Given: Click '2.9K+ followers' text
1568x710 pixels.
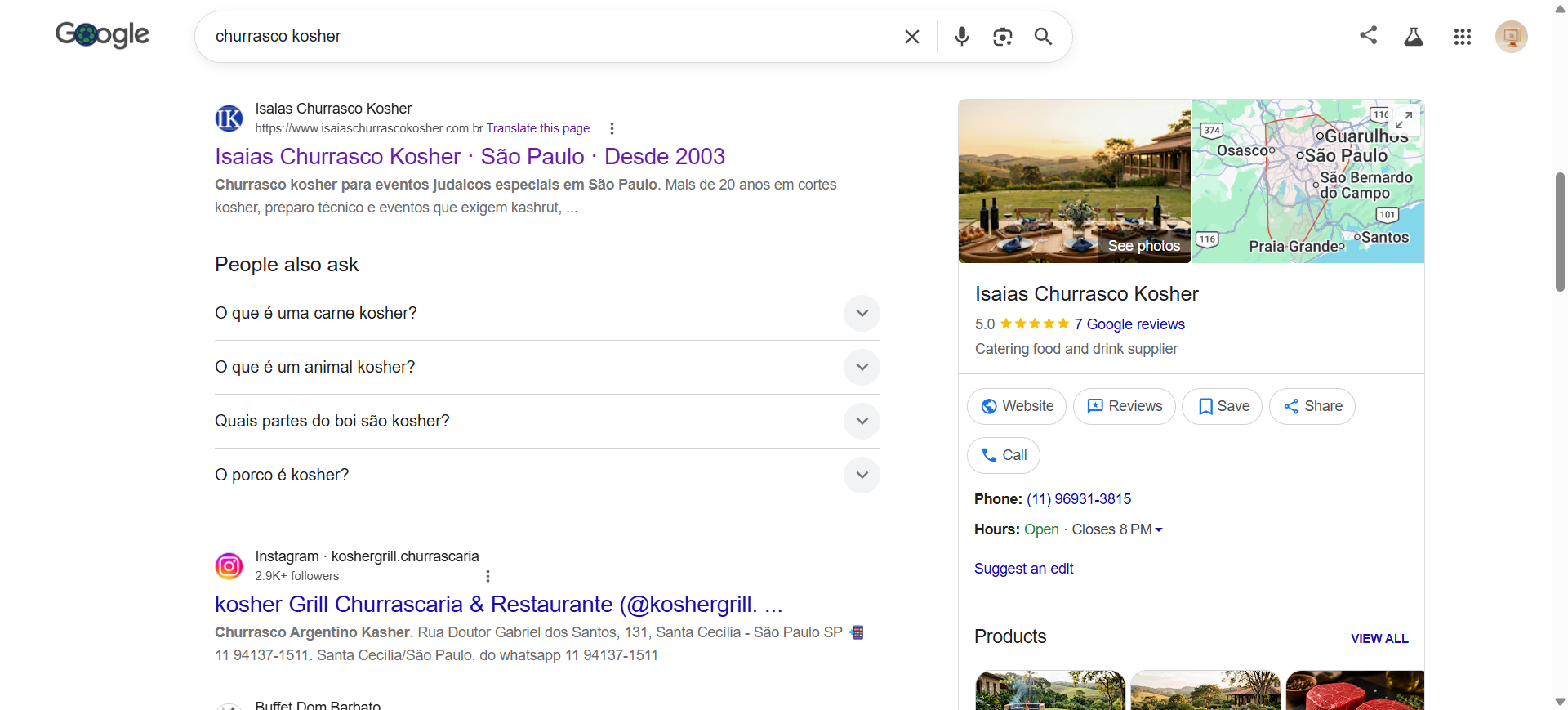Looking at the screenshot, I should click(x=296, y=576).
